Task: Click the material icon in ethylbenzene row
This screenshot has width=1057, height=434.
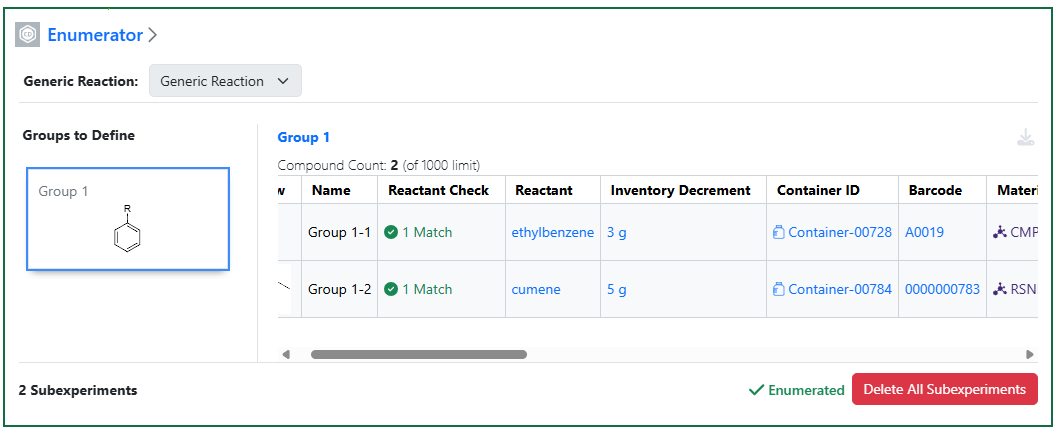Action: (998, 233)
